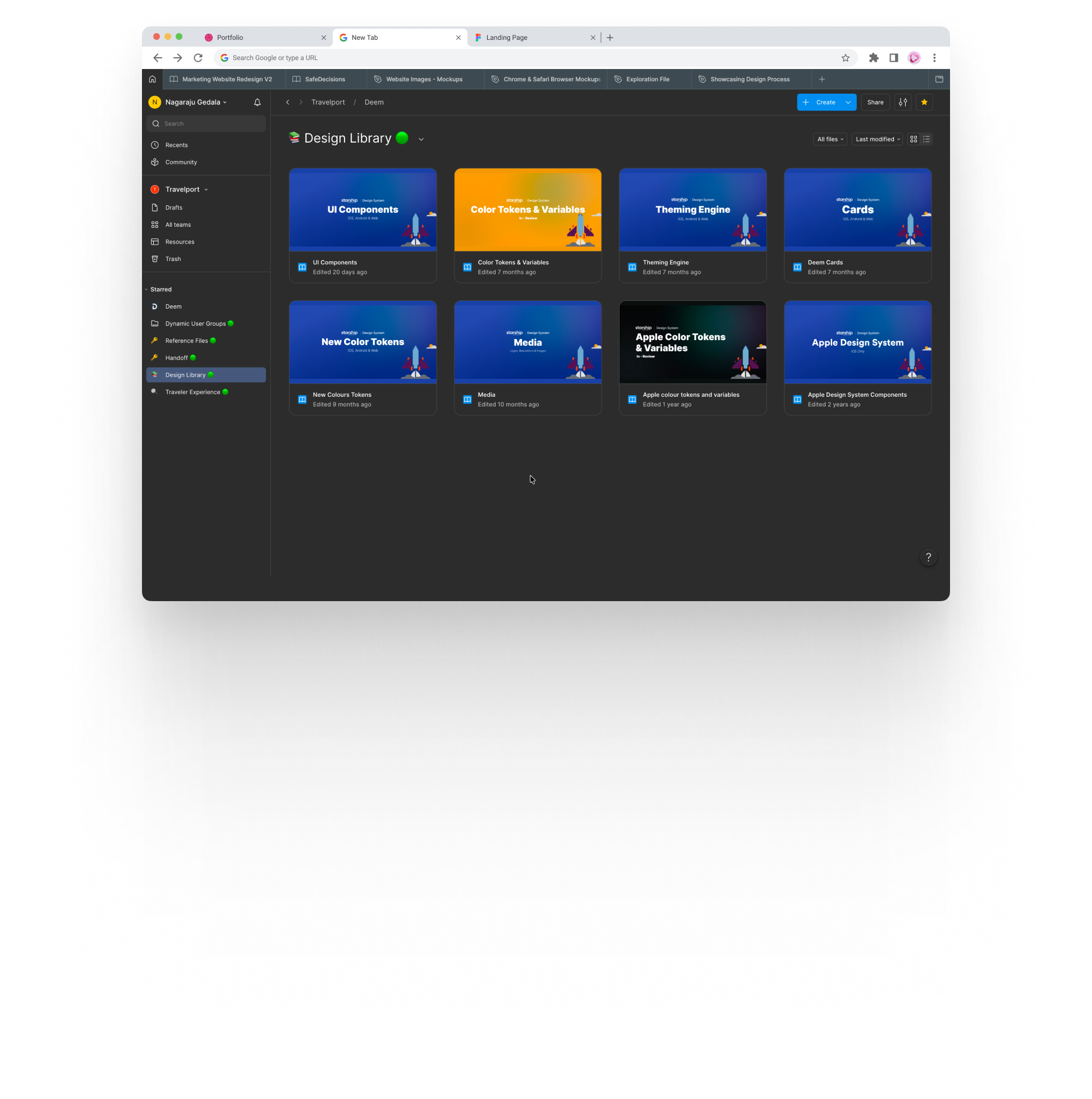
Task: Click the Share button
Action: click(875, 102)
